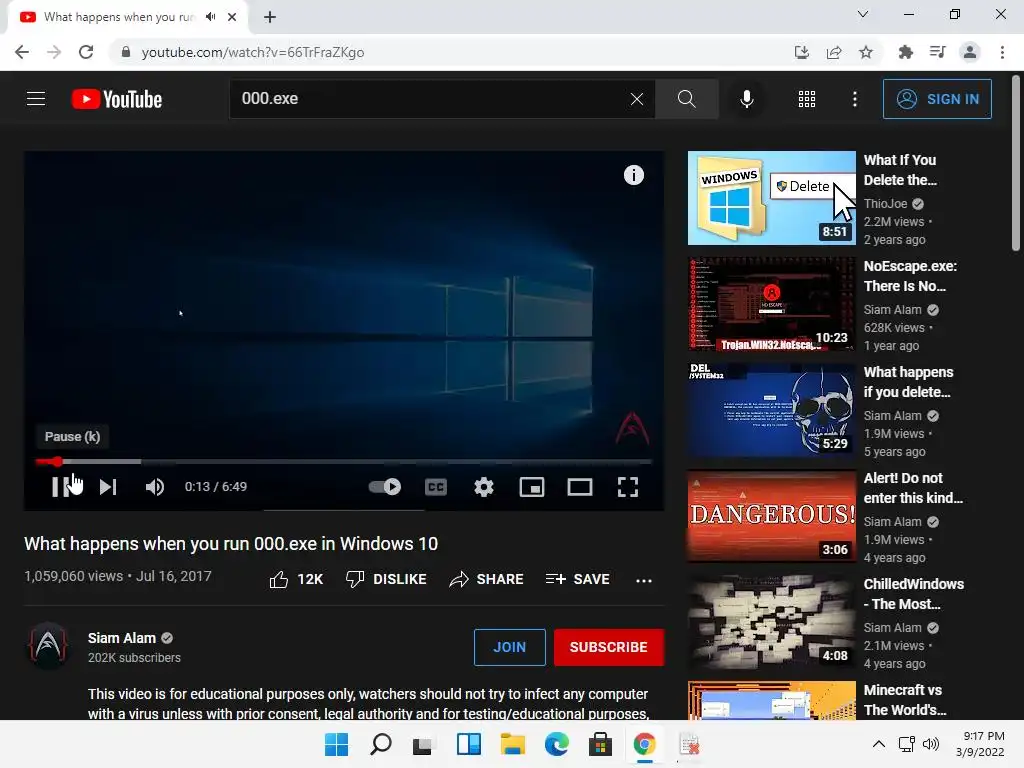Open the player settings gear
This screenshot has width=1024, height=768.
click(483, 487)
